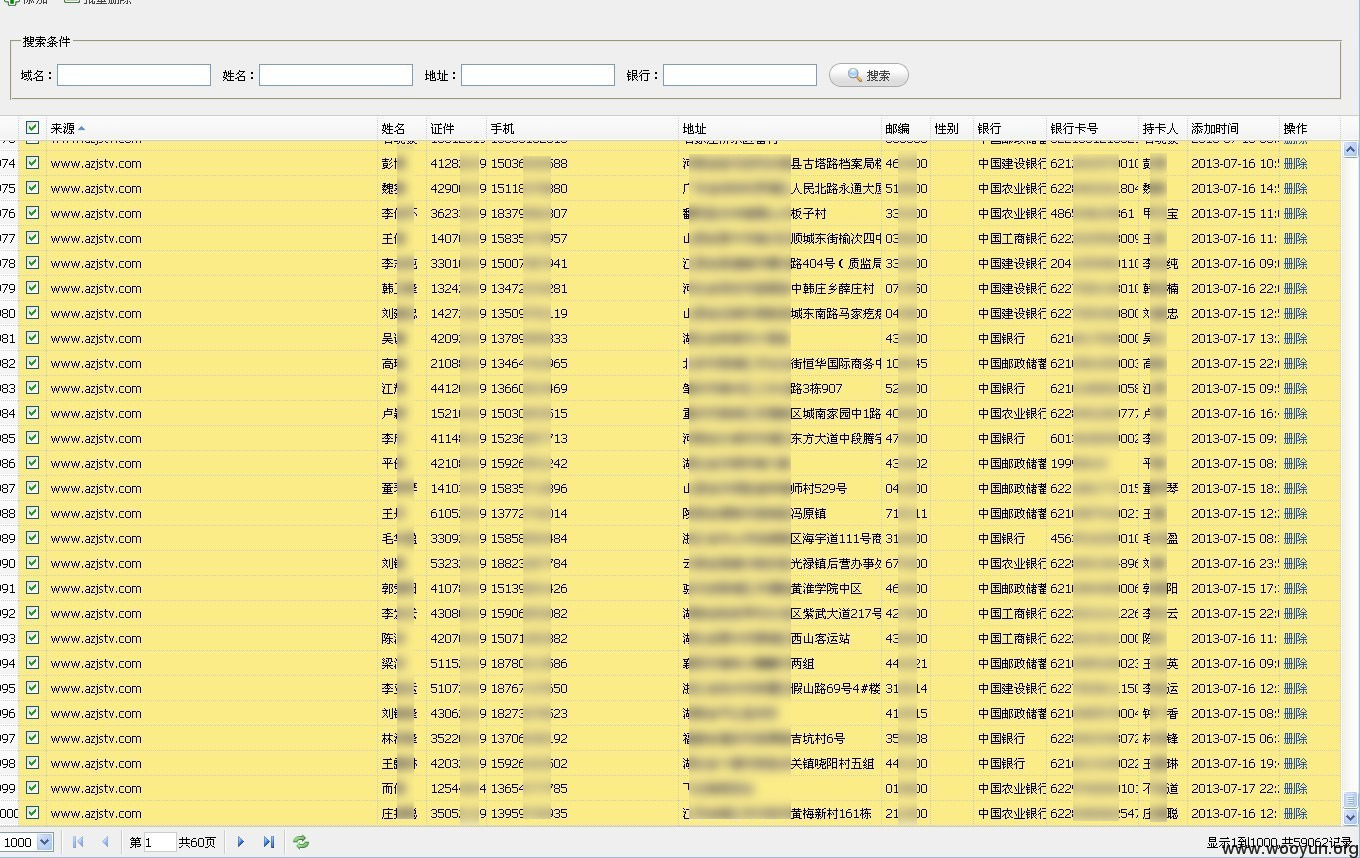Toggle the select-all checkbox in header
1360x858 pixels.
click(x=33, y=128)
